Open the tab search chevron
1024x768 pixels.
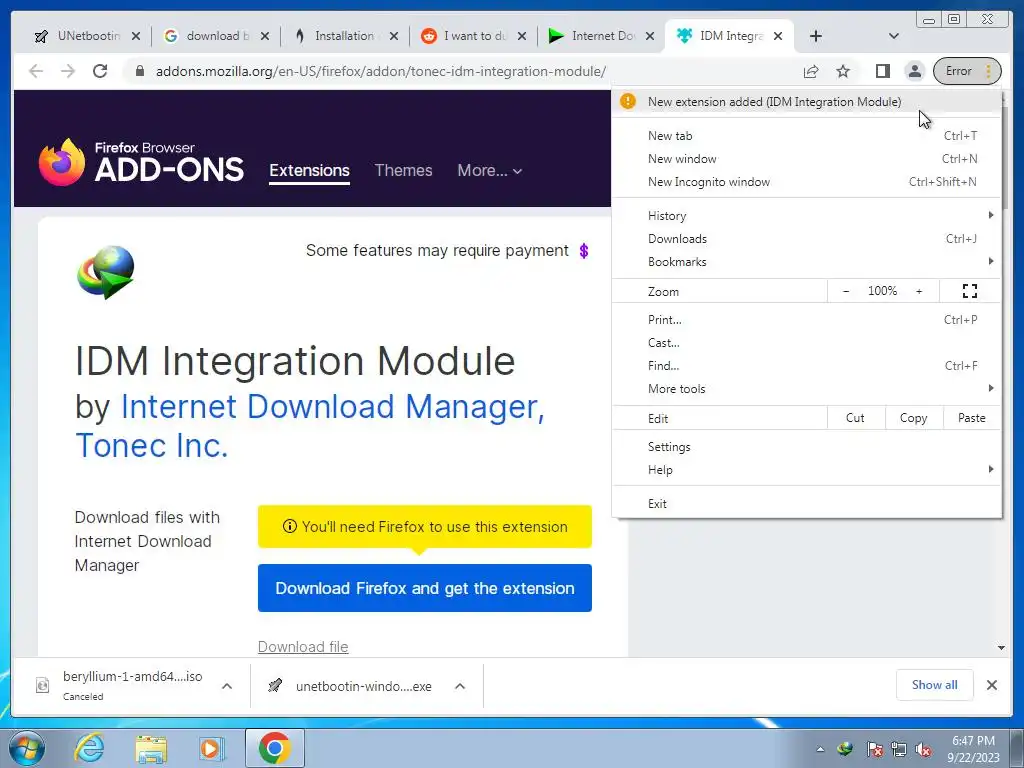[x=894, y=36]
